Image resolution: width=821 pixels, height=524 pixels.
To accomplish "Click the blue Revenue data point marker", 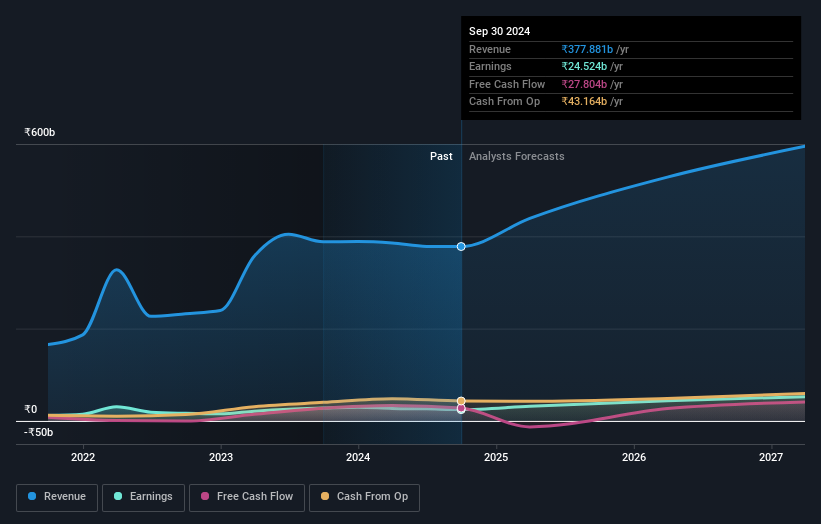I will pos(461,247).
